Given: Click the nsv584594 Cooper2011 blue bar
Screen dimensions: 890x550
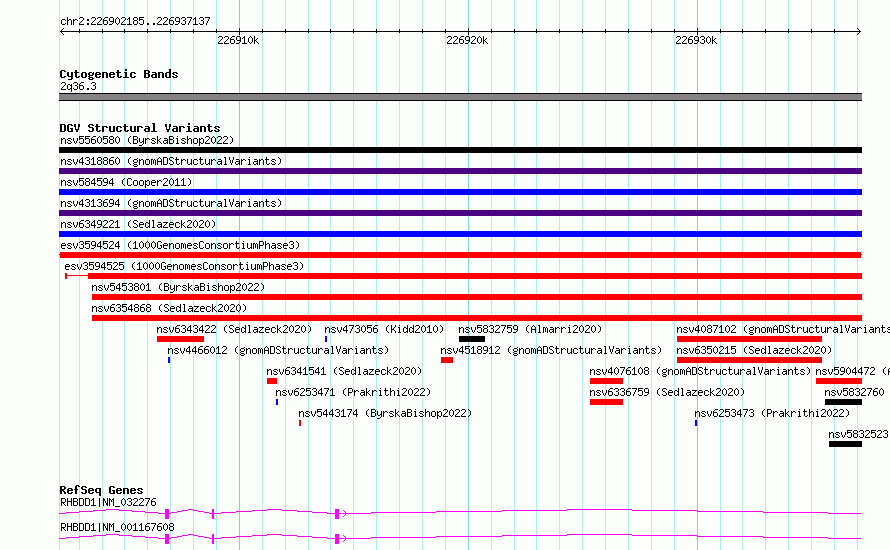Looking at the screenshot, I should (x=460, y=192).
